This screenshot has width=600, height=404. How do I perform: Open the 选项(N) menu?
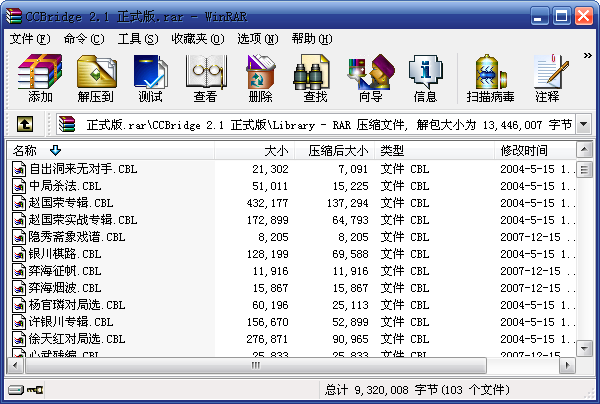pyautogui.click(x=258, y=39)
